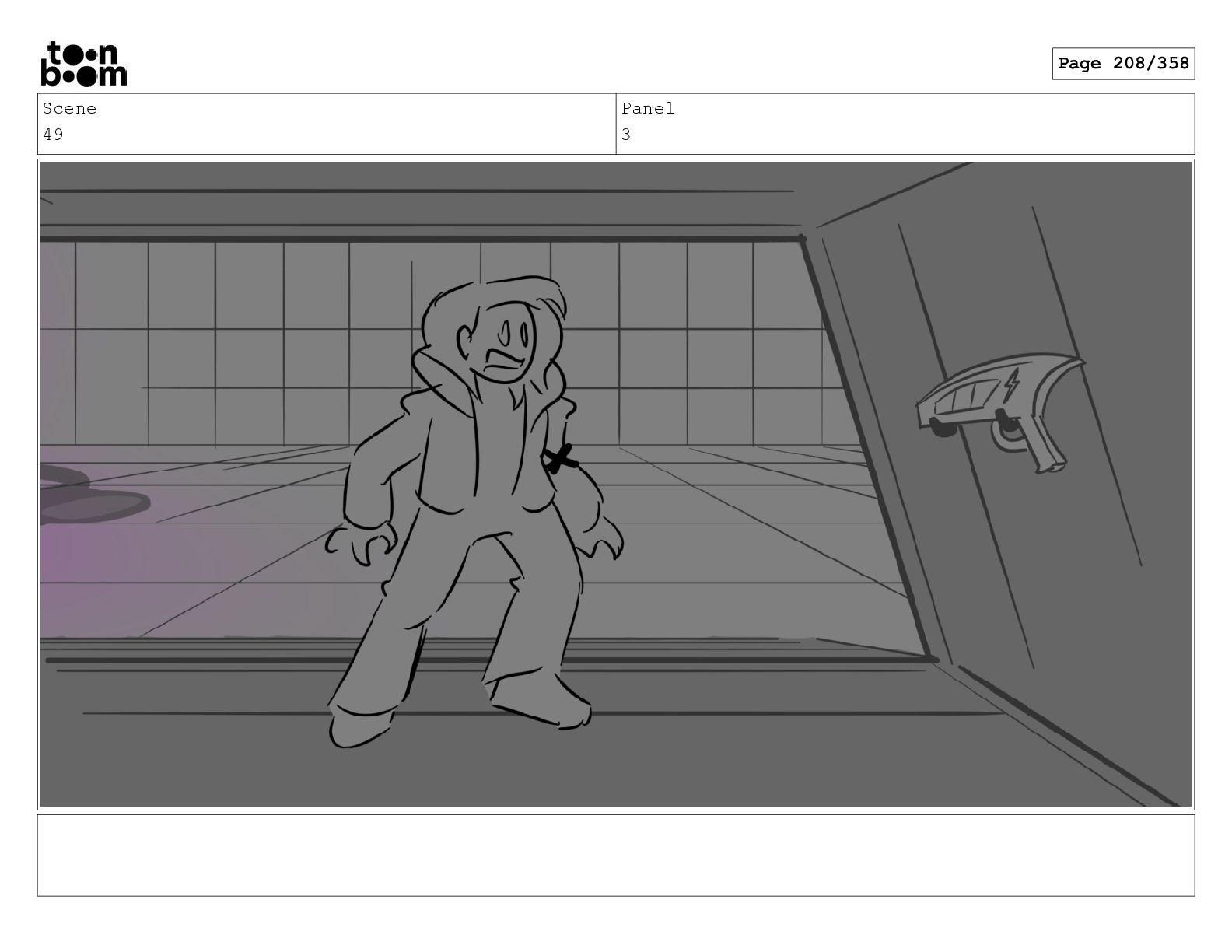
Task: Select the scene number 49
Action: (53, 135)
